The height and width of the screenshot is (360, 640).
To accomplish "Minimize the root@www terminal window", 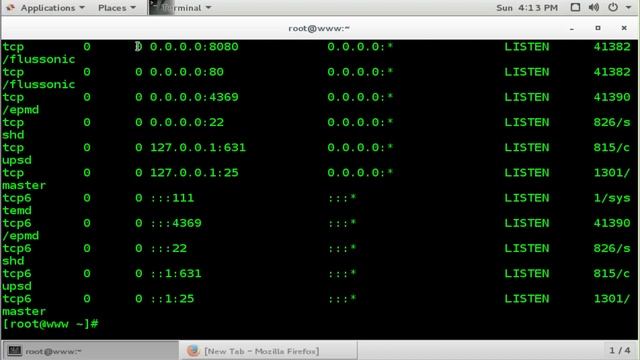I will pyautogui.click(x=572, y=28).
